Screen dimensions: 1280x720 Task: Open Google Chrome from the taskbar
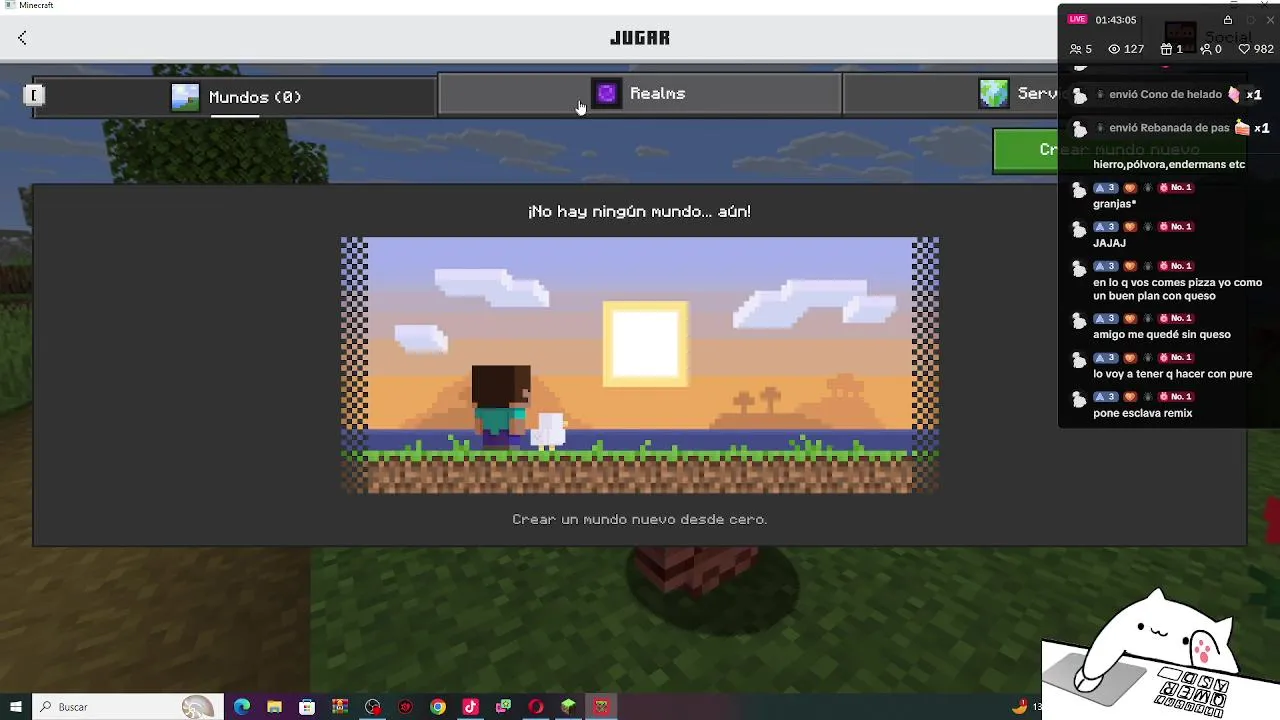click(438, 707)
